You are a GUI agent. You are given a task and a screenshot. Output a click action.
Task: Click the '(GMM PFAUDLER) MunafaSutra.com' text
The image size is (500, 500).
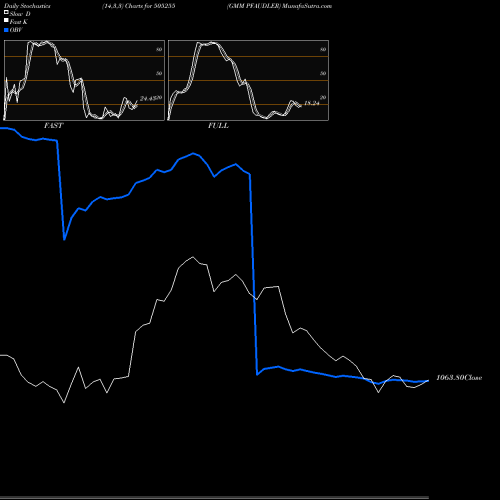pyautogui.click(x=279, y=6)
